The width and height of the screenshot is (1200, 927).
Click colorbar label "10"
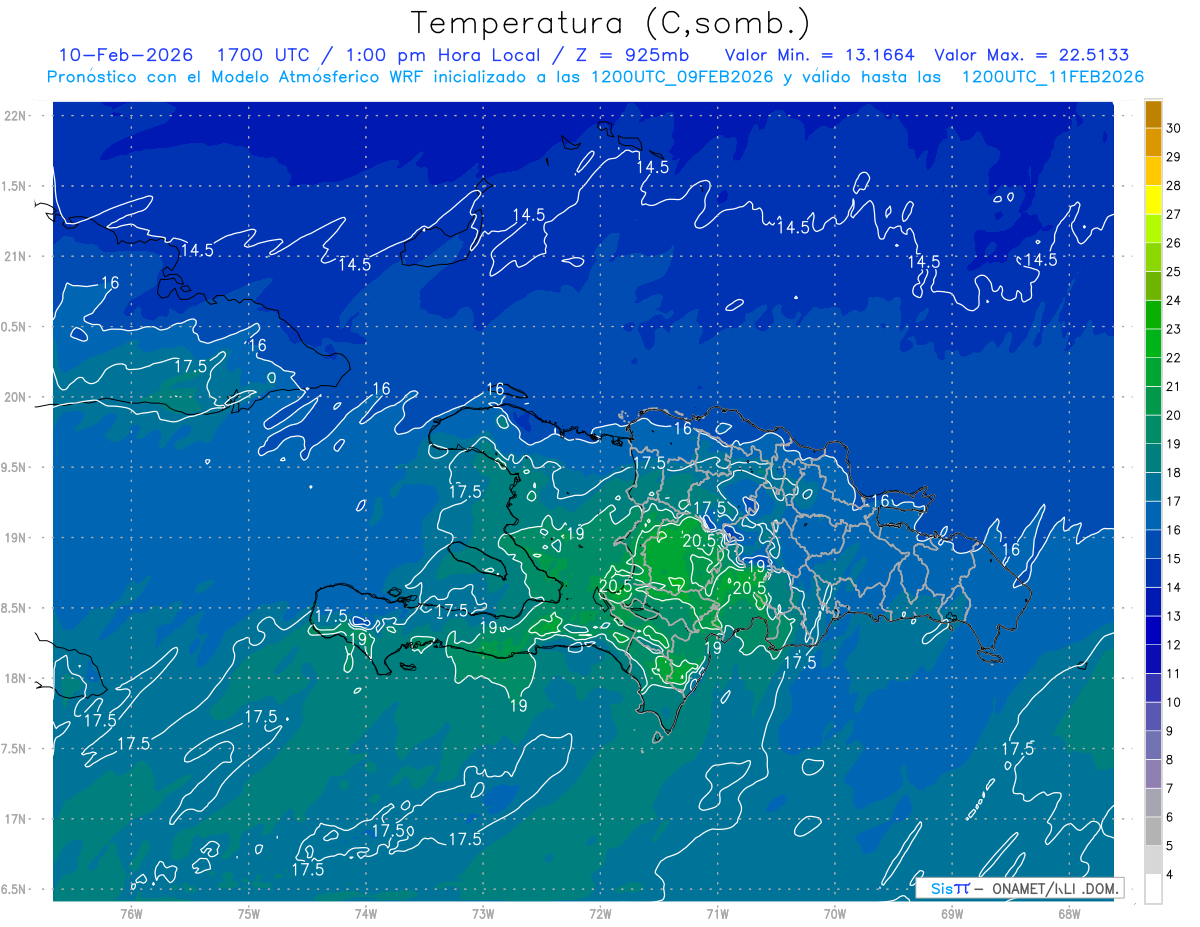click(1174, 702)
